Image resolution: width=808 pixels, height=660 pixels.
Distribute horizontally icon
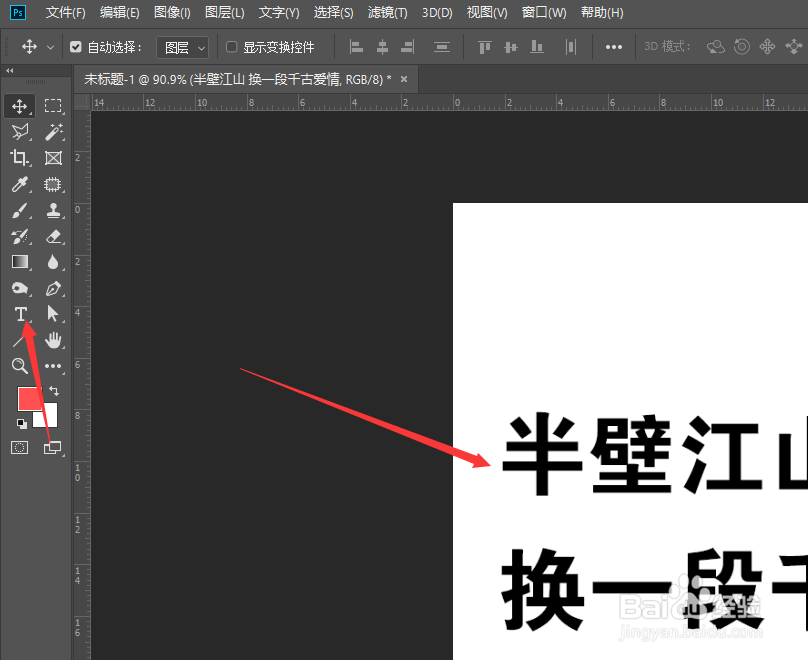pyautogui.click(x=570, y=47)
